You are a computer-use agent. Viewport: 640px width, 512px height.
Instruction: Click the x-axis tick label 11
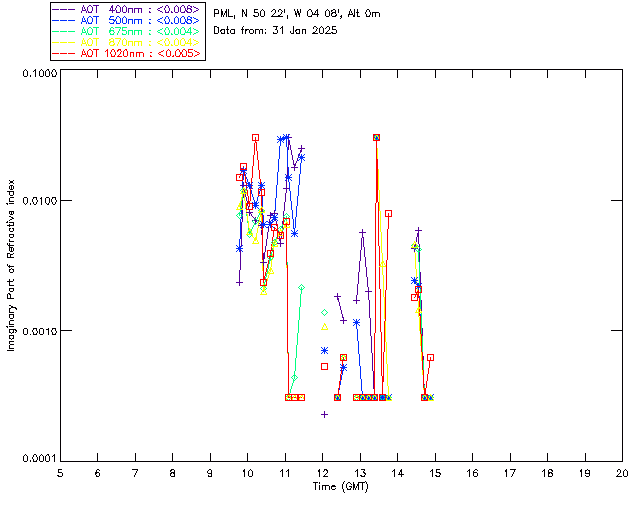click(x=285, y=473)
